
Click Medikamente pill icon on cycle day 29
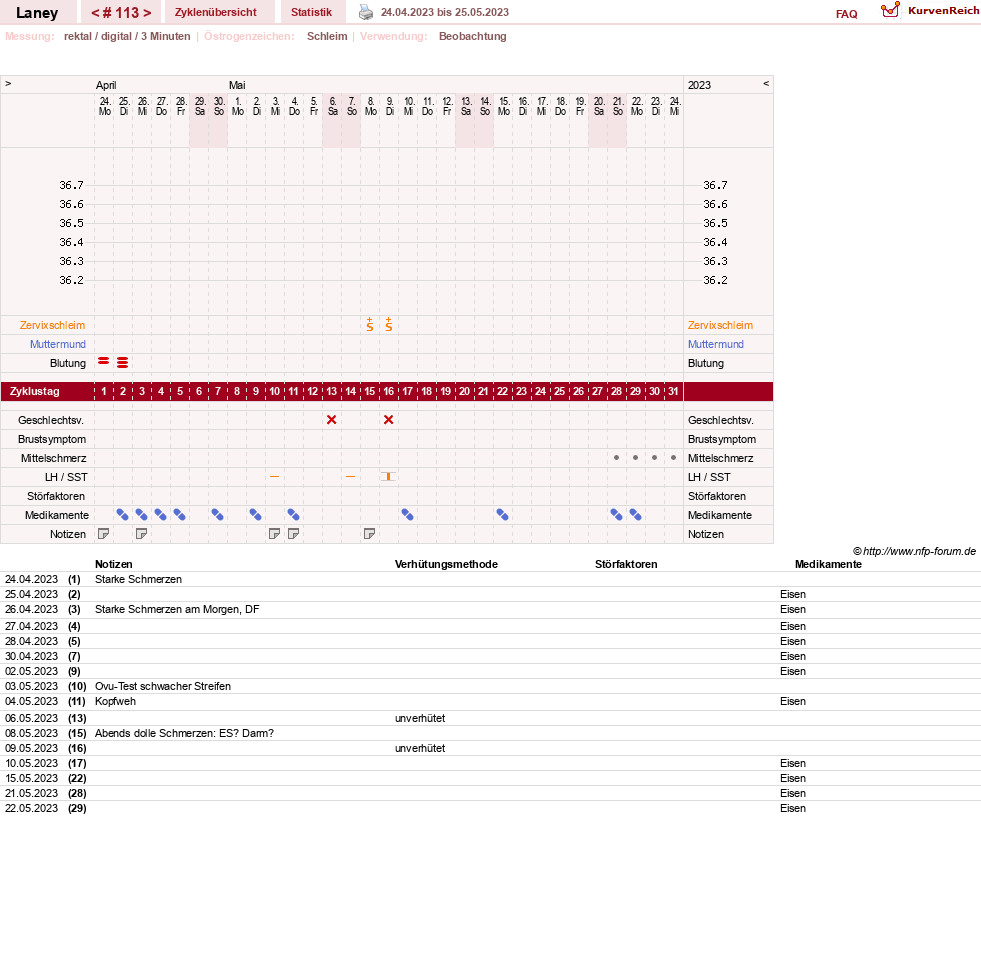click(636, 515)
